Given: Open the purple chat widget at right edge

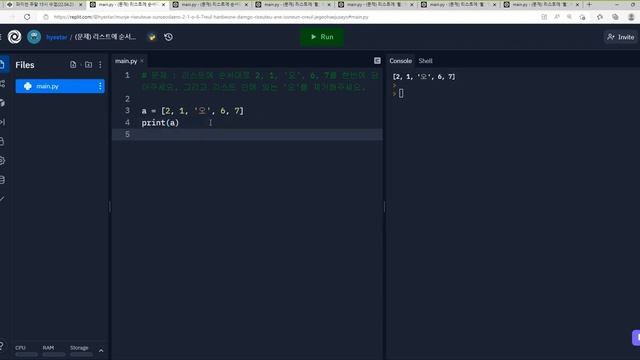Looking at the screenshot, I should coord(636,338).
